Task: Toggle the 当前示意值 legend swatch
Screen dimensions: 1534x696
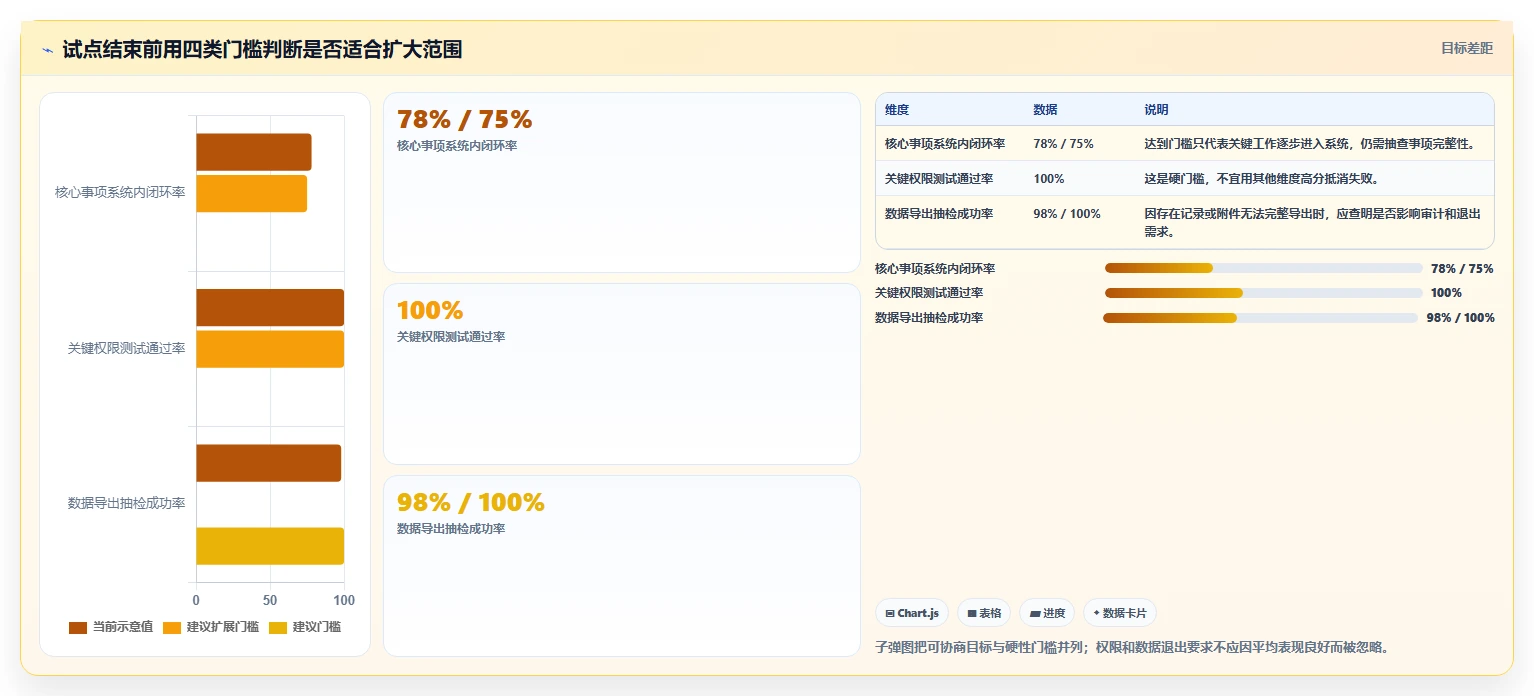Action: coord(77,627)
